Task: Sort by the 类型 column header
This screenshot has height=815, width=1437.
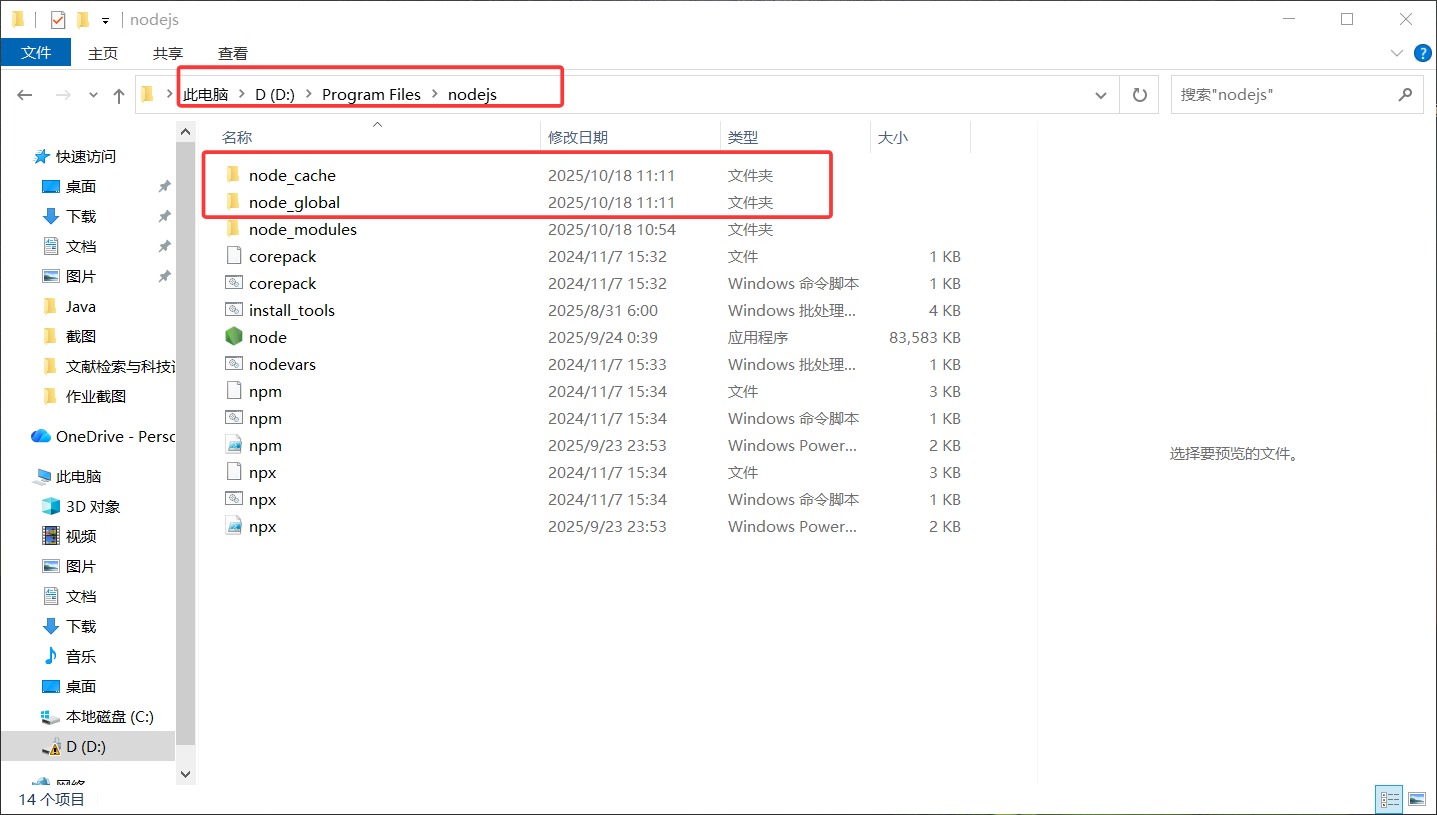Action: pos(743,137)
